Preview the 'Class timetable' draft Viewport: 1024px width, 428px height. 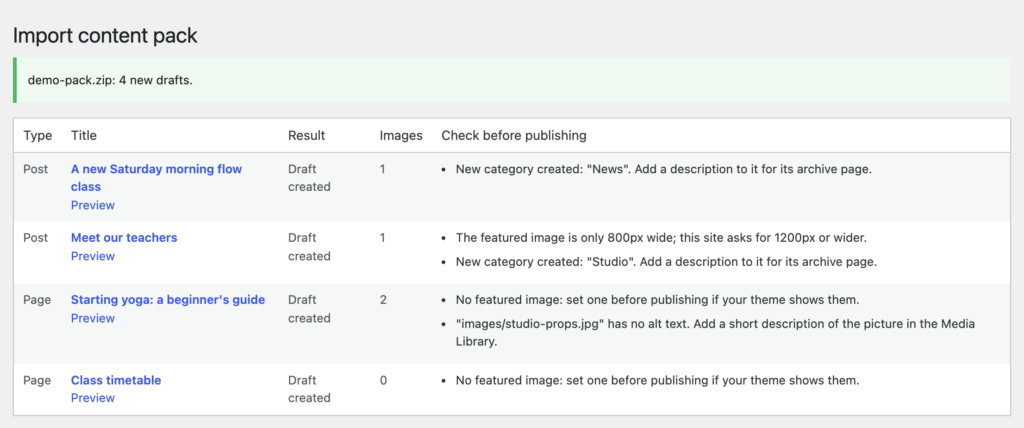[x=93, y=398]
